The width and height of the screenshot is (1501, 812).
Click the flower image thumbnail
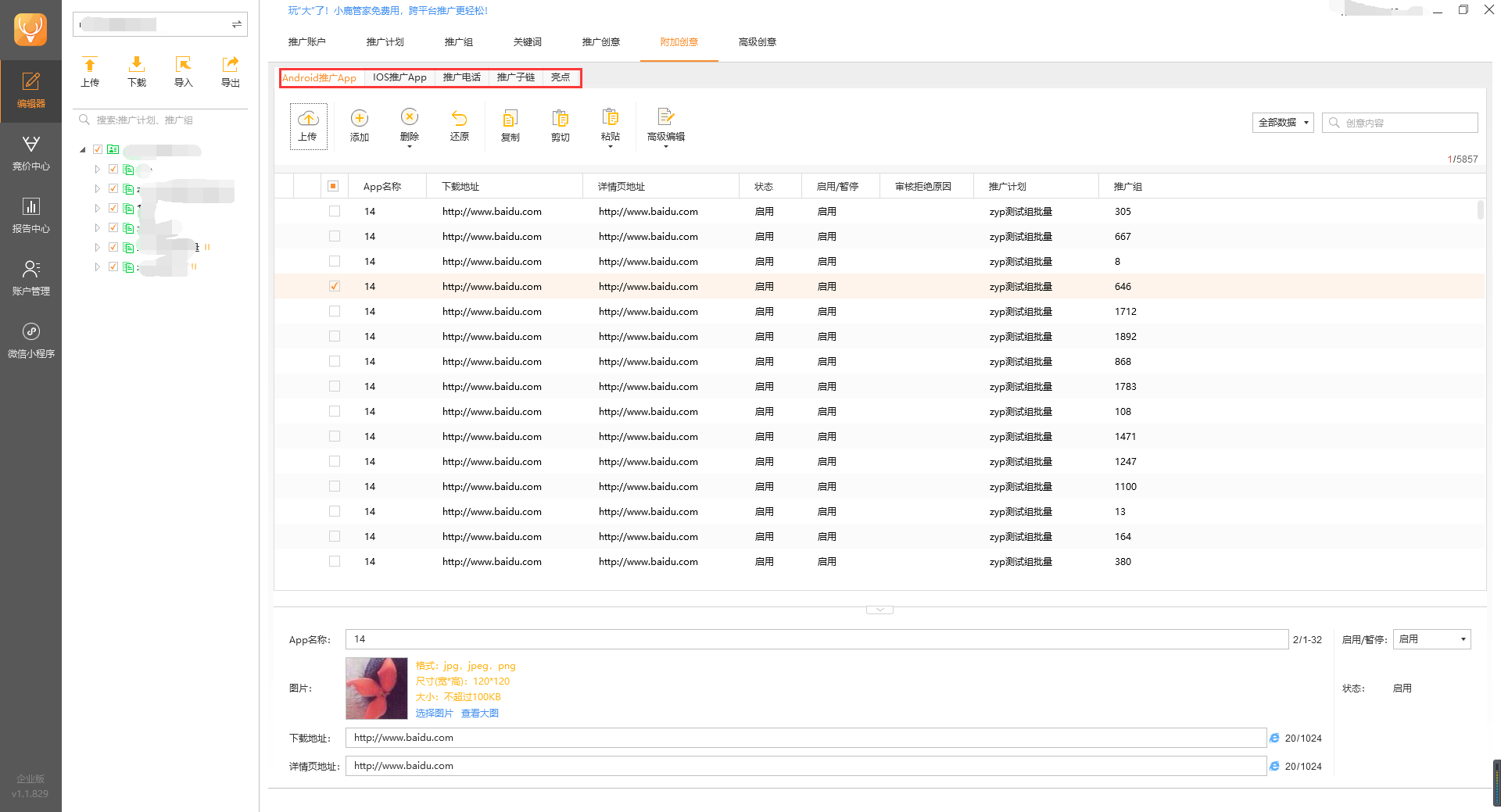[377, 689]
